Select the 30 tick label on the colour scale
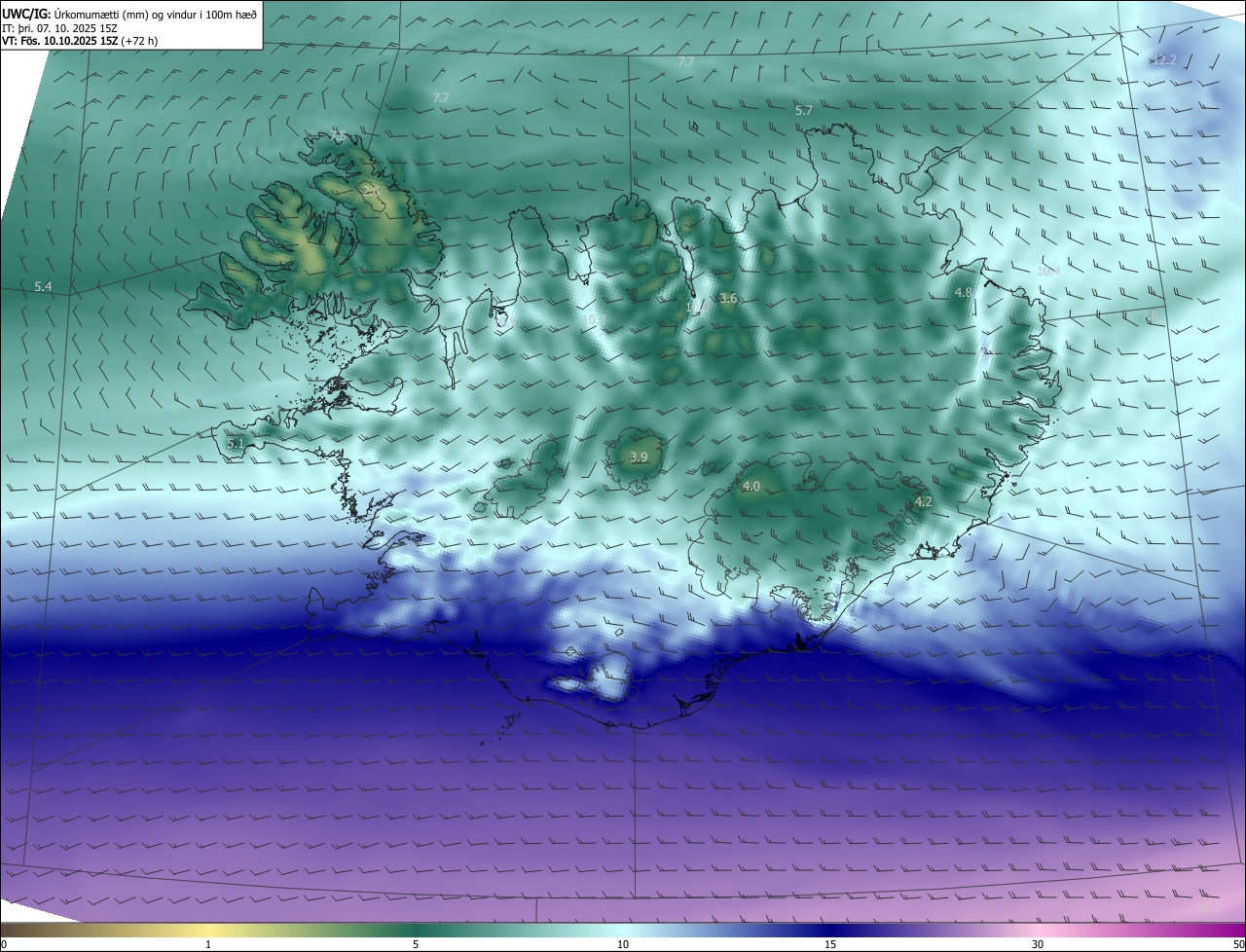Image resolution: width=1246 pixels, height=952 pixels. (x=1038, y=944)
